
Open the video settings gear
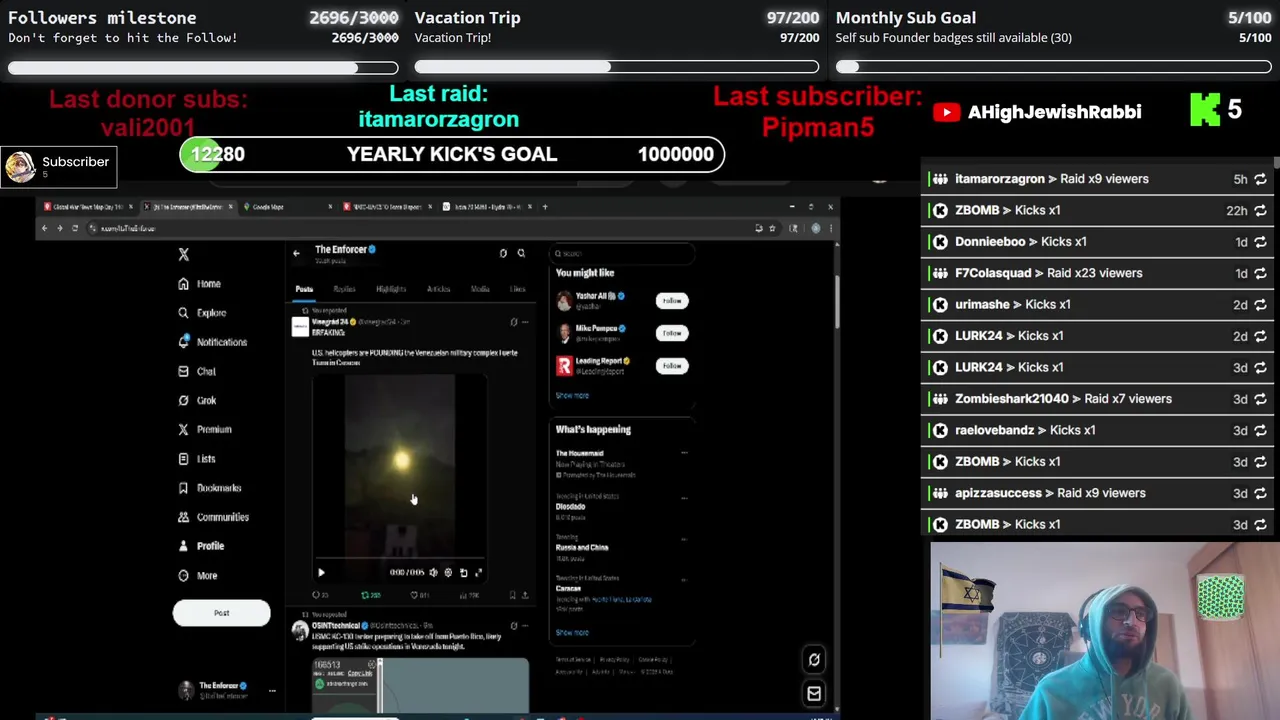(448, 573)
